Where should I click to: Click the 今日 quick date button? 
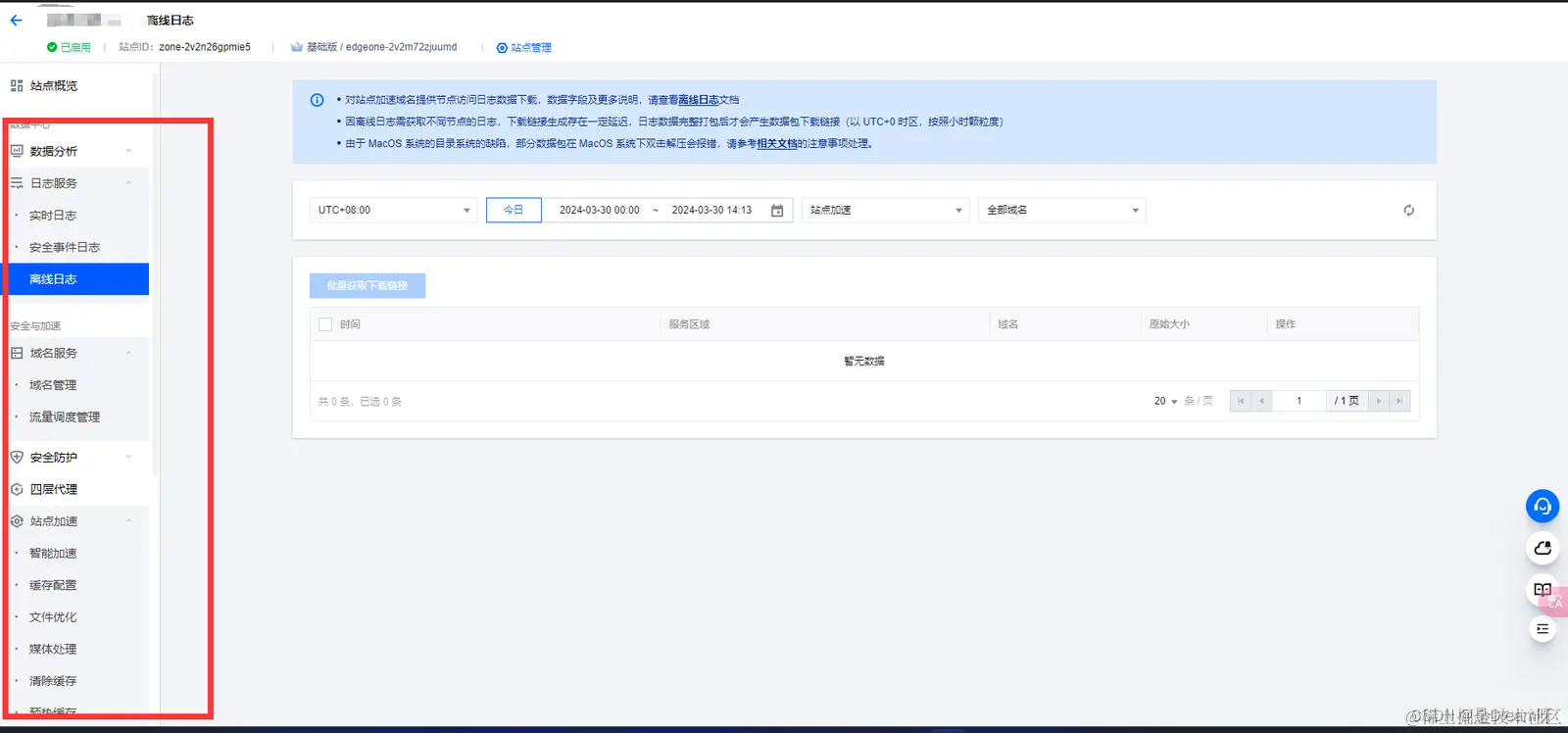514,211
